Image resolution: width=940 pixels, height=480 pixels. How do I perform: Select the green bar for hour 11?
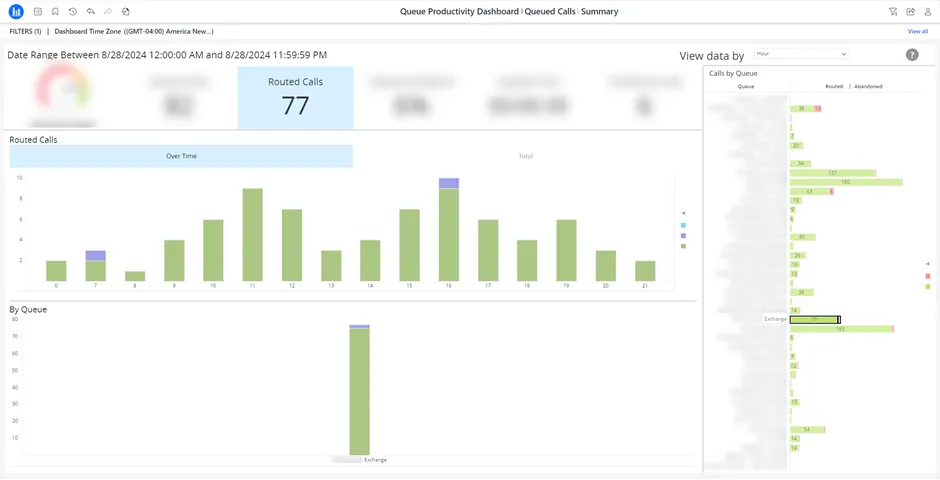click(252, 235)
